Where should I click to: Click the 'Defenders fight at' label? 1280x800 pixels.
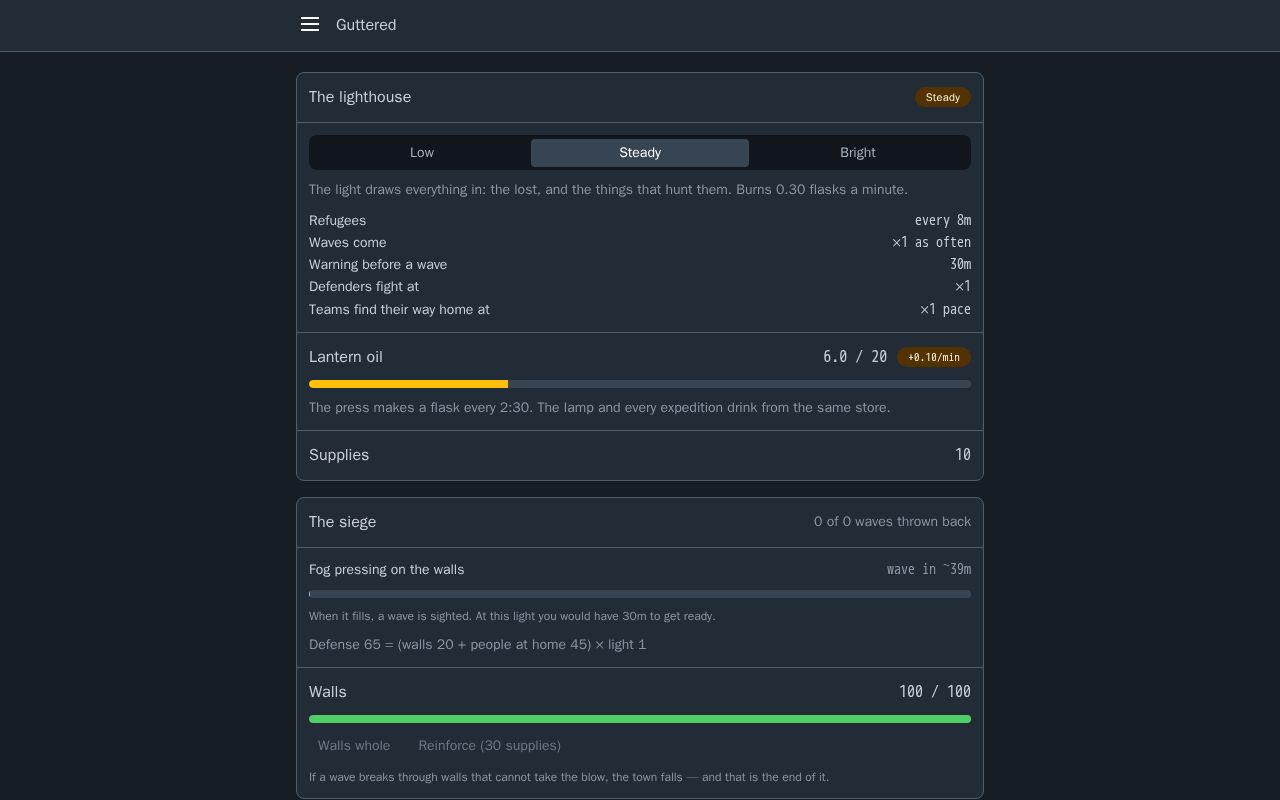tap(364, 286)
